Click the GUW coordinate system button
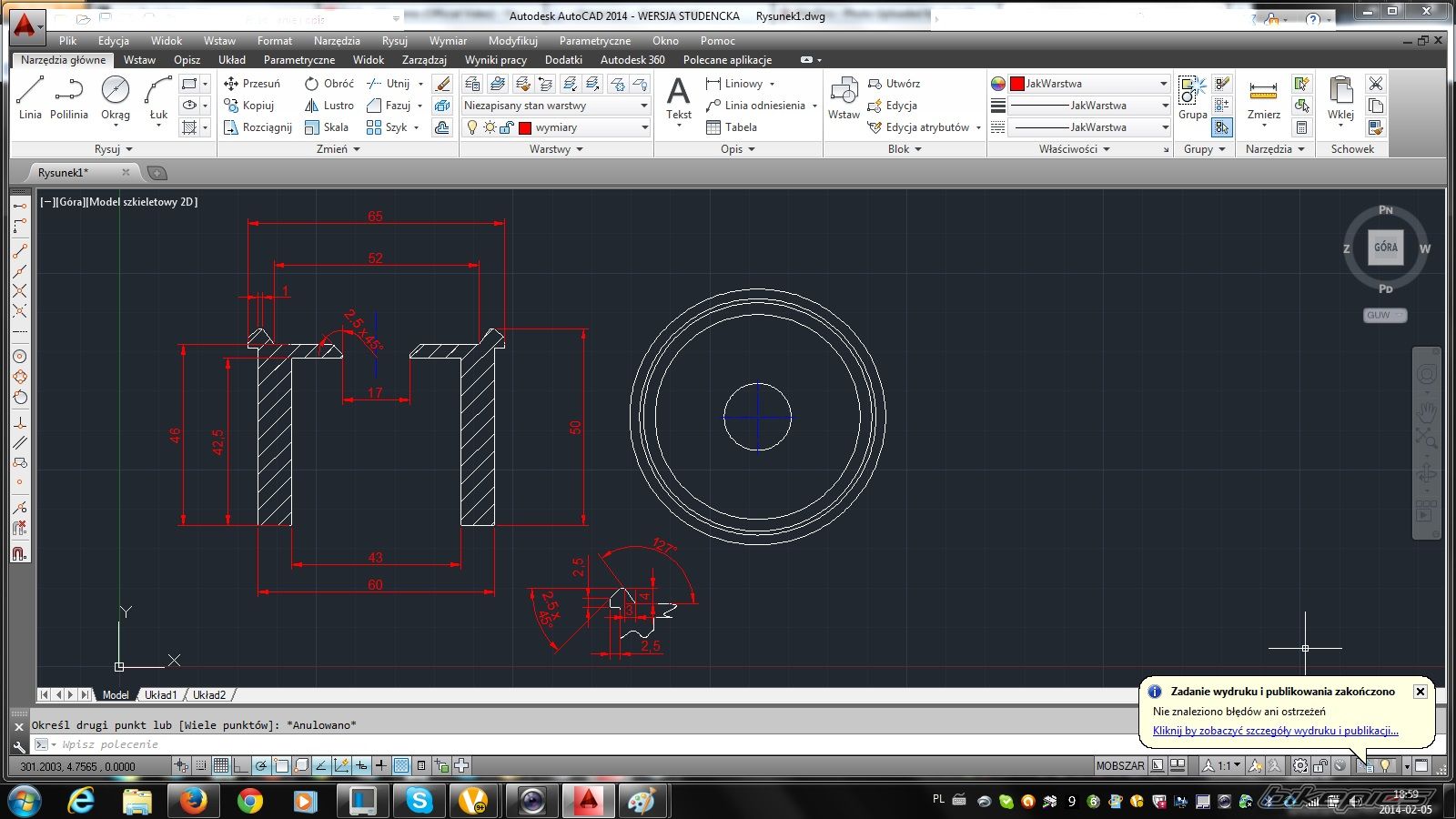This screenshot has height=819, width=1456. coord(1385,315)
